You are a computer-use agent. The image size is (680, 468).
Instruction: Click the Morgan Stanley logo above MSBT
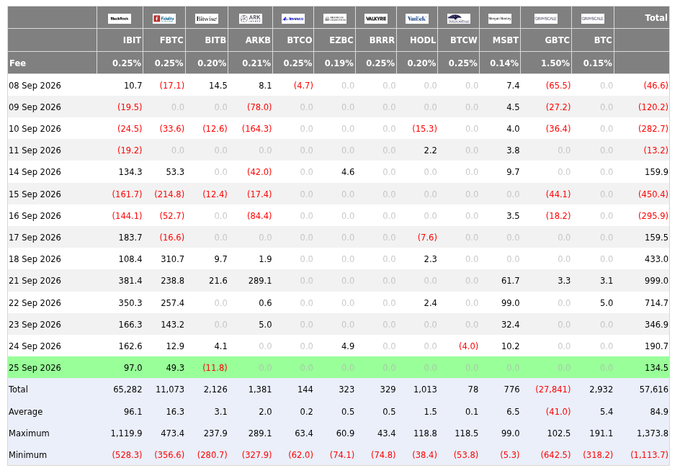pos(500,19)
